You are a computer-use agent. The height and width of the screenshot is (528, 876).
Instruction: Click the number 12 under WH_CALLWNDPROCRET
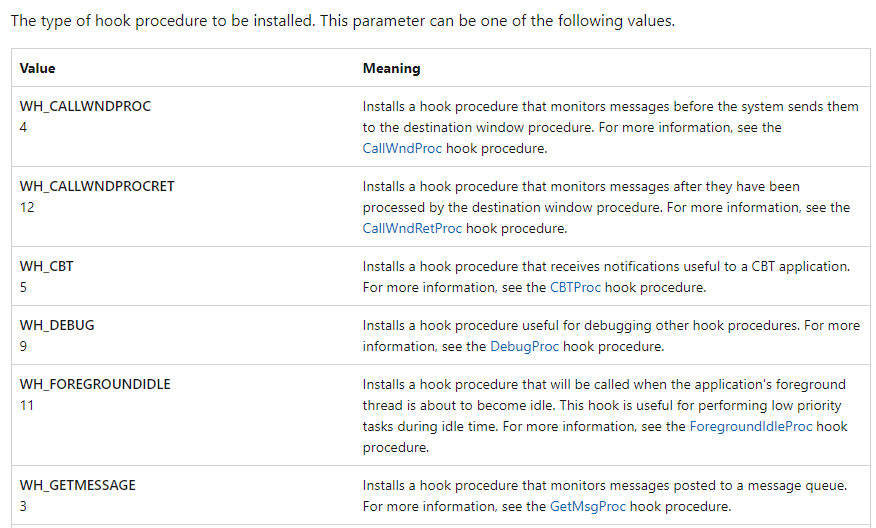point(27,207)
